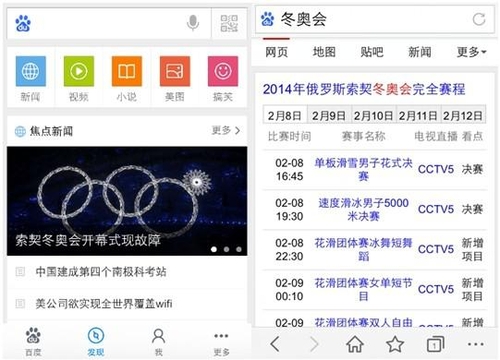Select the 新闻 results tab
The image size is (500, 360).
point(420,52)
